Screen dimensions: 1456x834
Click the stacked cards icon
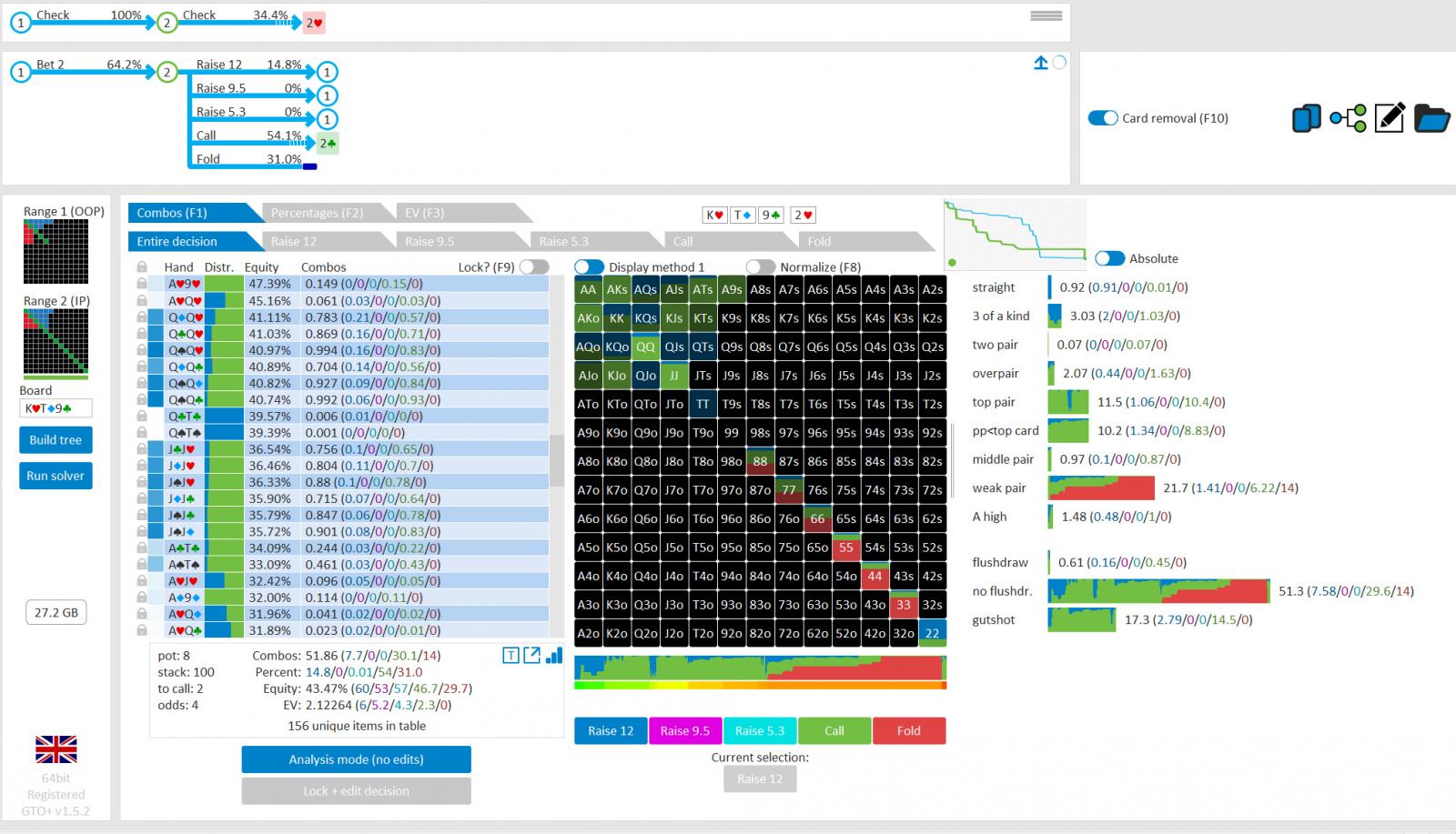[1306, 118]
